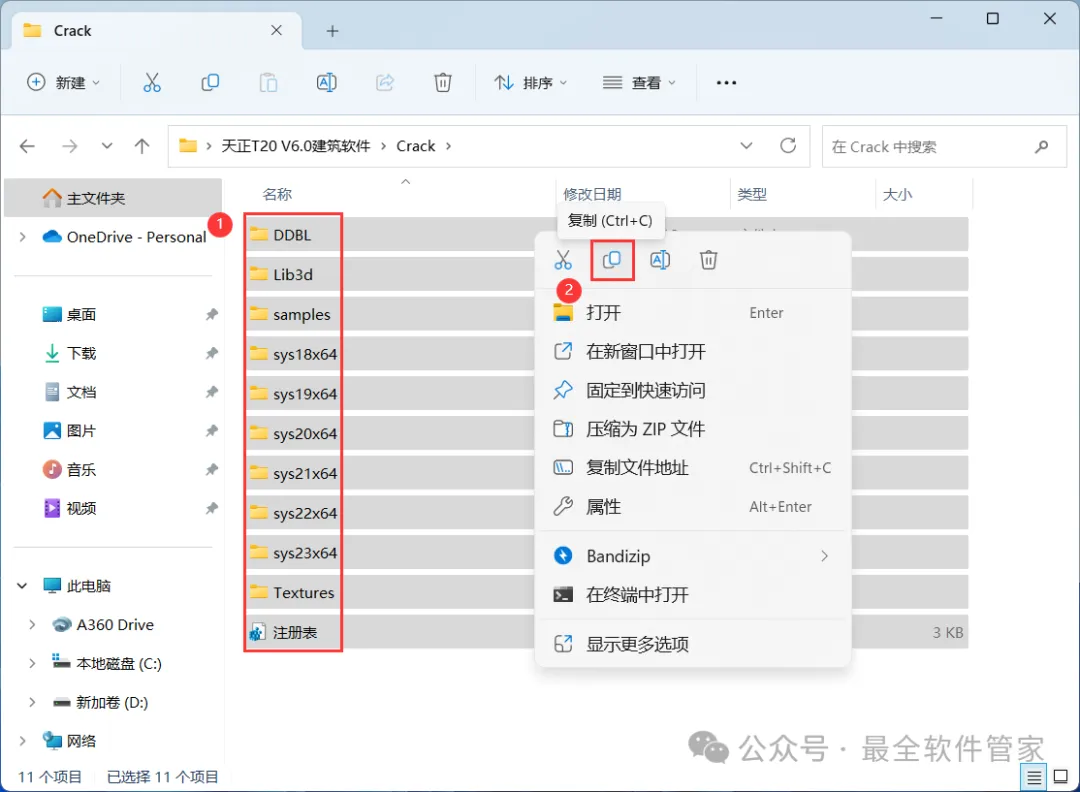Open 视频 in the sidebar
The height and width of the screenshot is (792, 1080).
81,508
